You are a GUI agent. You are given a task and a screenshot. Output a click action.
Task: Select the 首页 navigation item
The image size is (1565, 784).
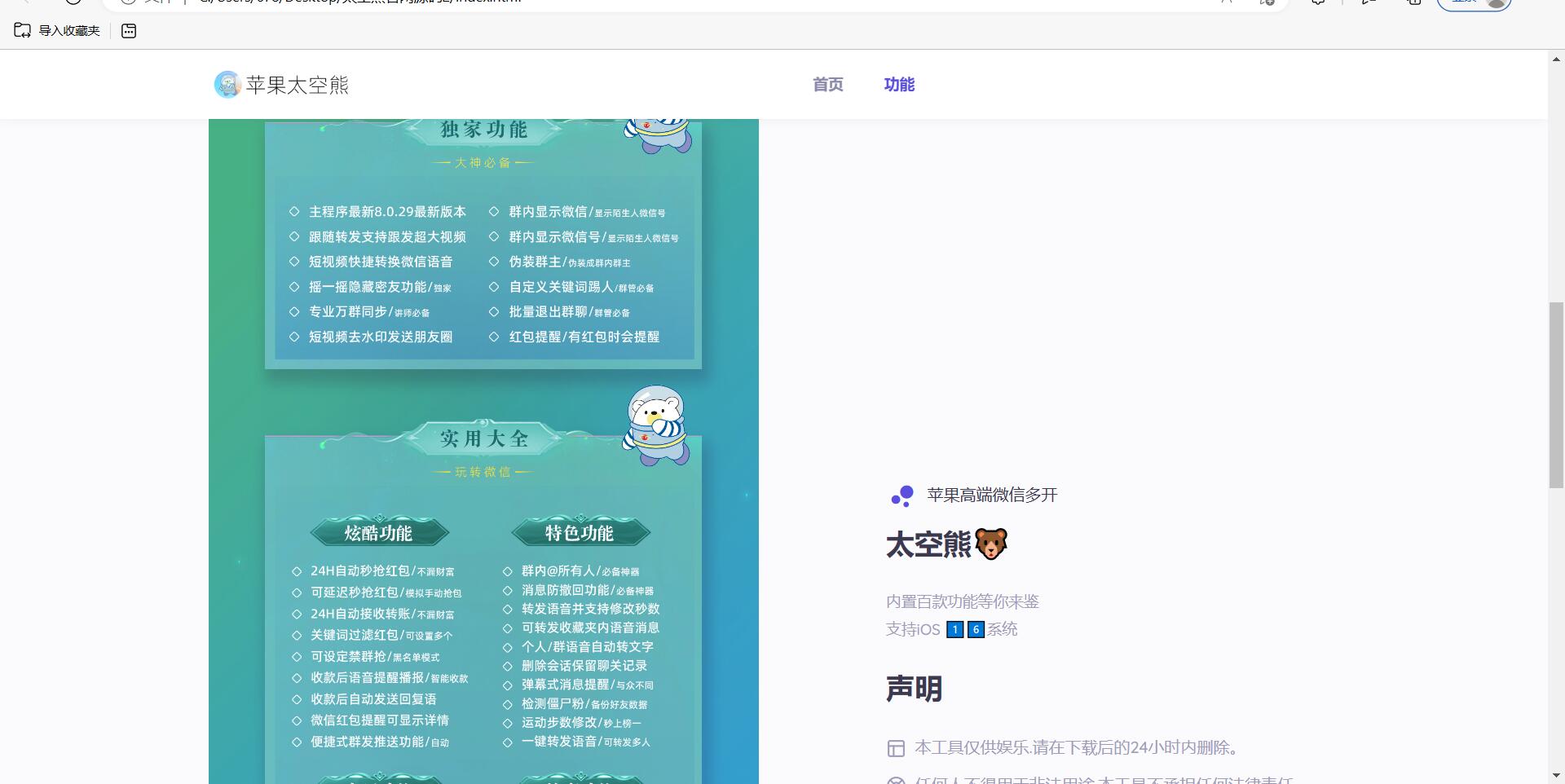coord(827,84)
